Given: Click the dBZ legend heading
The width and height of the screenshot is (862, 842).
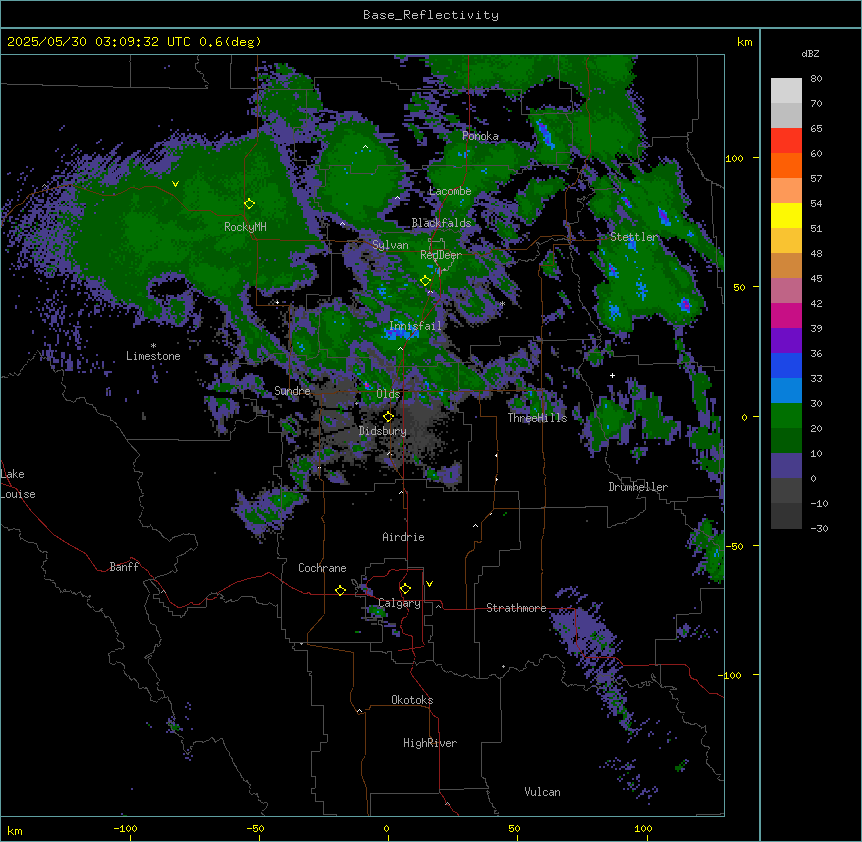Looking at the screenshot, I should tap(810, 53).
